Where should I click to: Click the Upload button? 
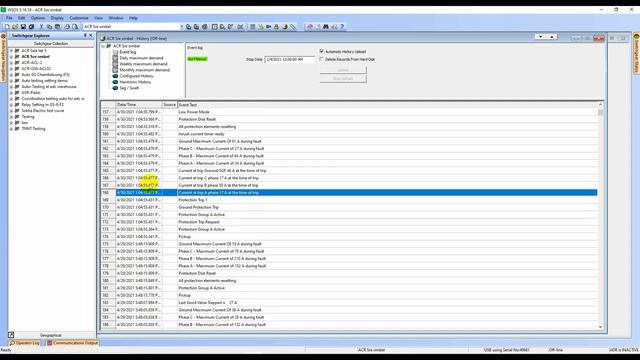click(x=343, y=70)
